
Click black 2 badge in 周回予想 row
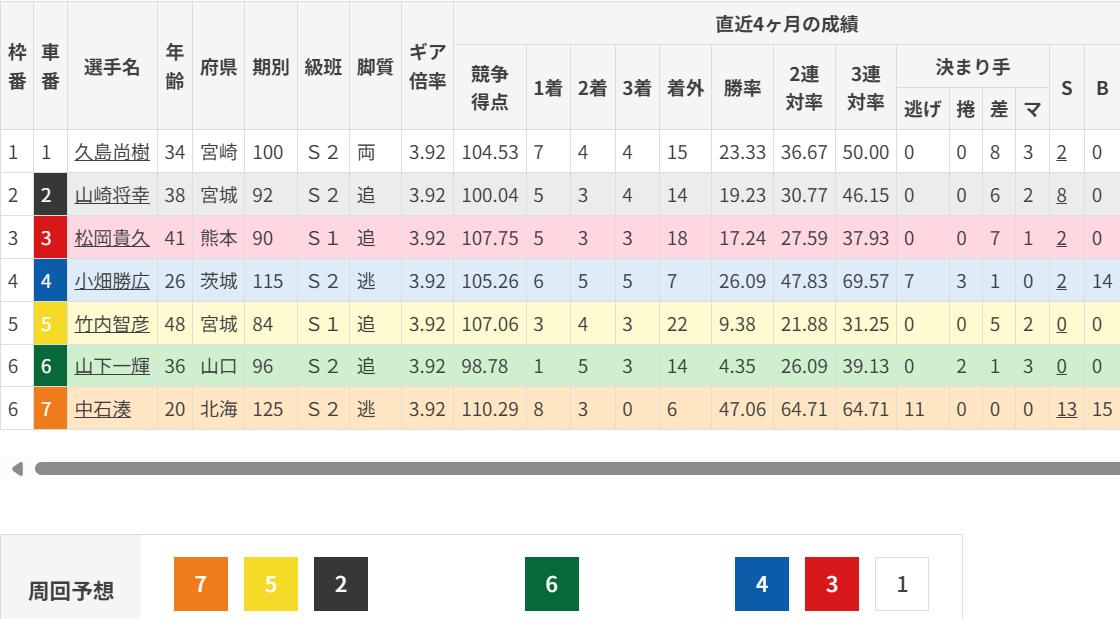coord(341,584)
